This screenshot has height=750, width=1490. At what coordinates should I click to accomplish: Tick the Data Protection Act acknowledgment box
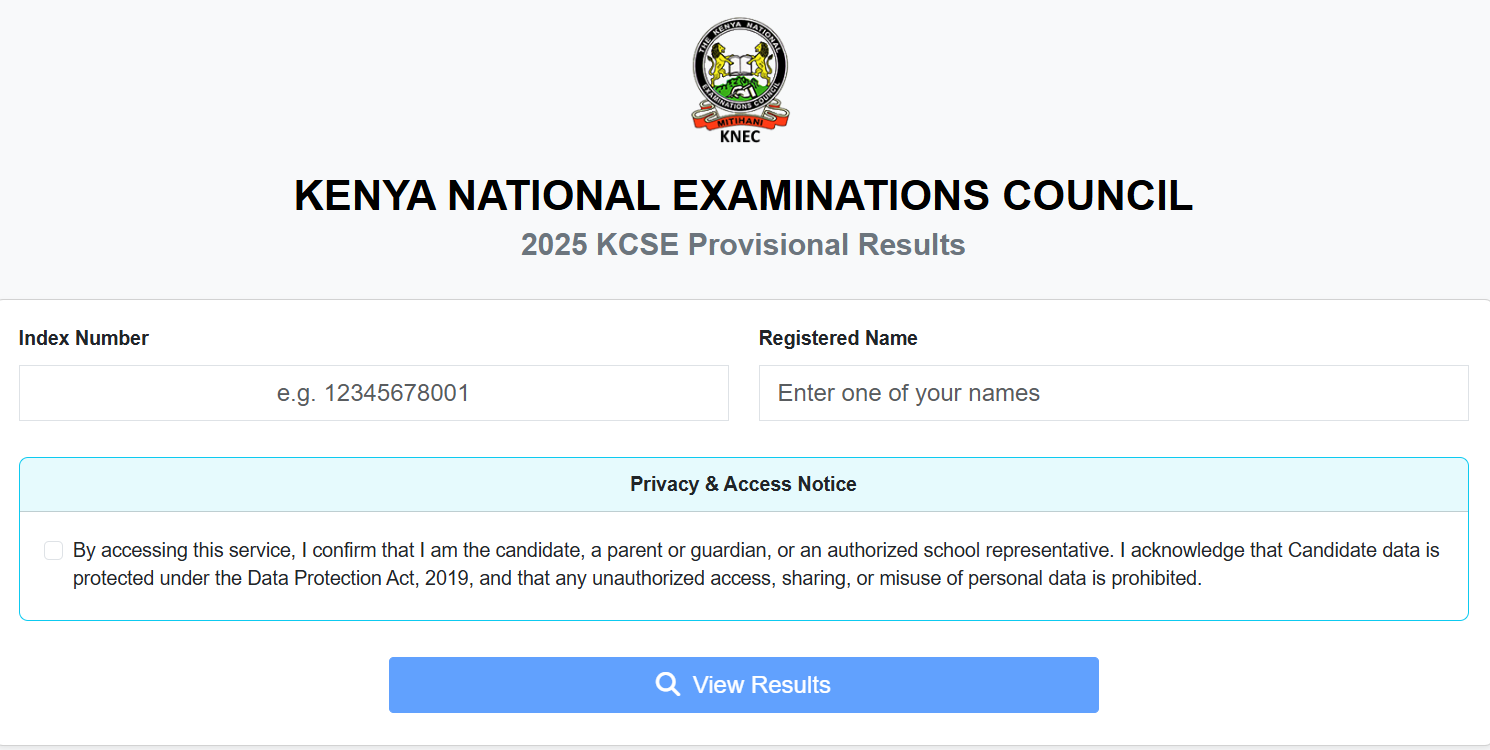[x=52, y=550]
